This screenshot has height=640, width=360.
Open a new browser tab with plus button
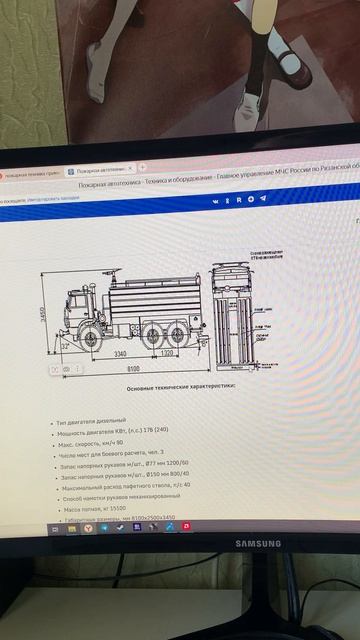point(142,167)
